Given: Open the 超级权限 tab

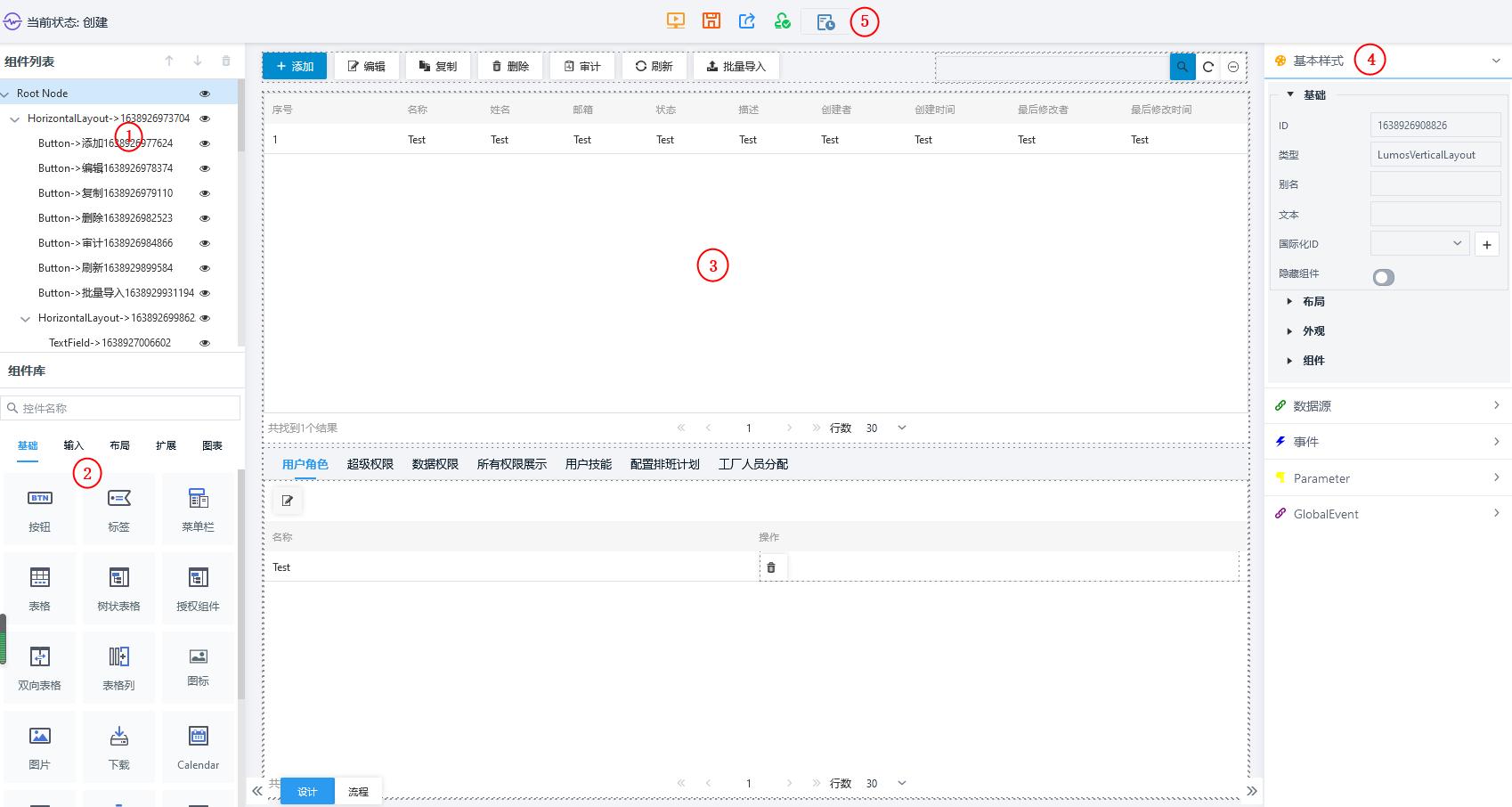Looking at the screenshot, I should 370,464.
